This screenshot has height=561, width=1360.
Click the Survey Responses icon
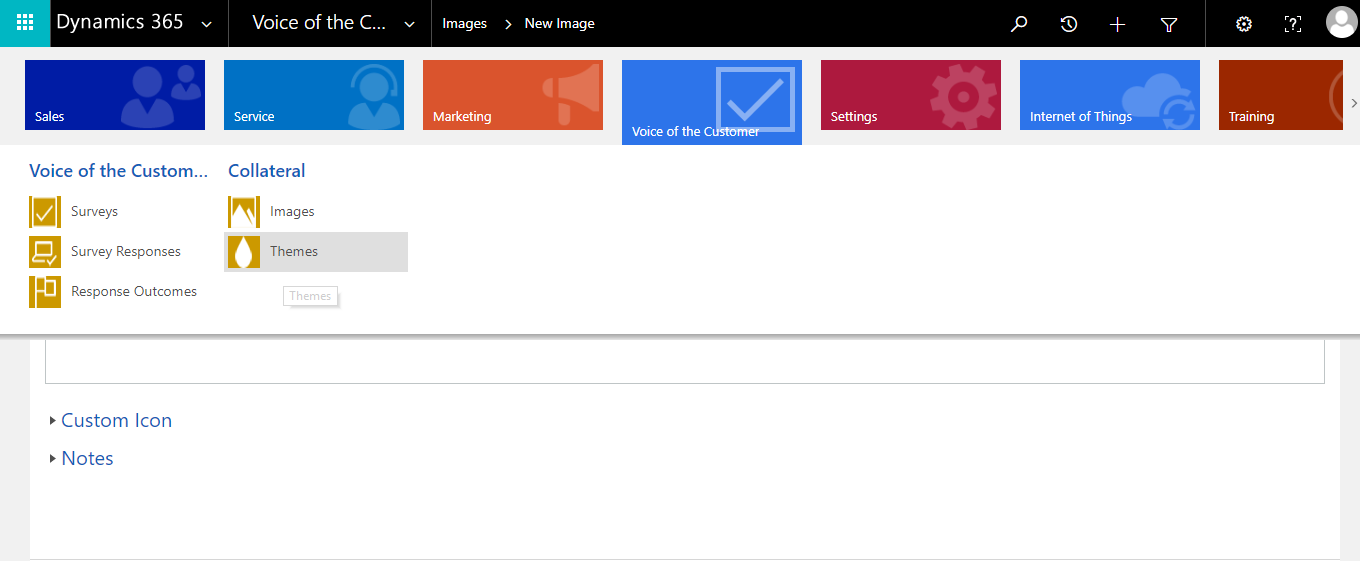coord(45,252)
